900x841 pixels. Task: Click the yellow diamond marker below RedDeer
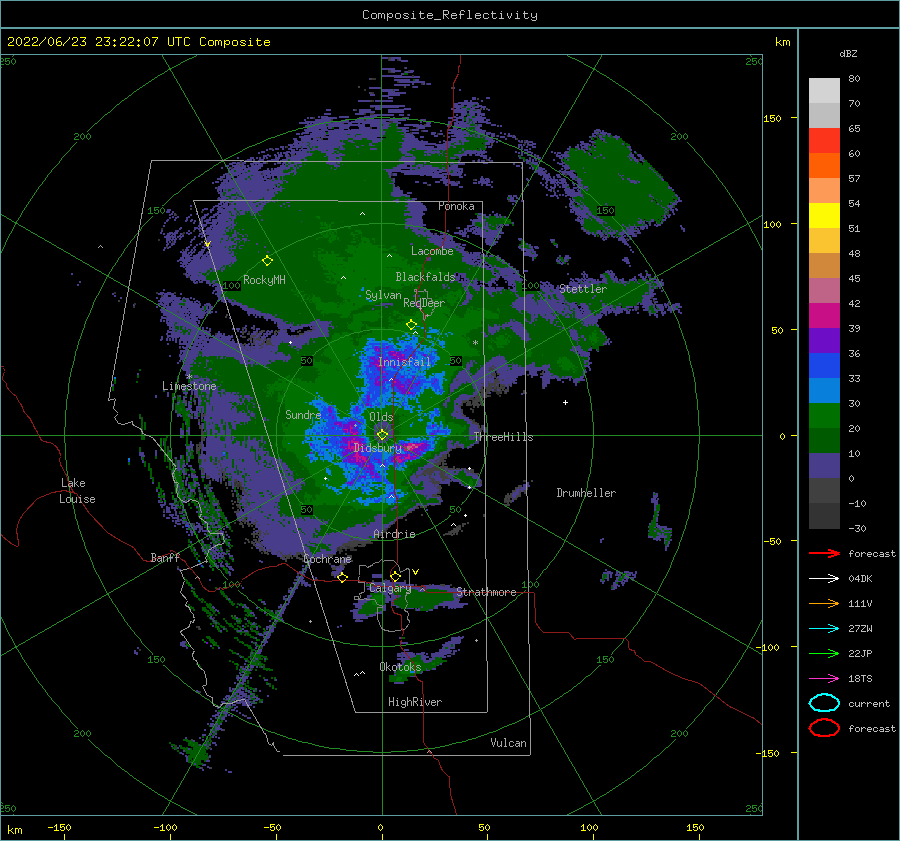point(411,325)
